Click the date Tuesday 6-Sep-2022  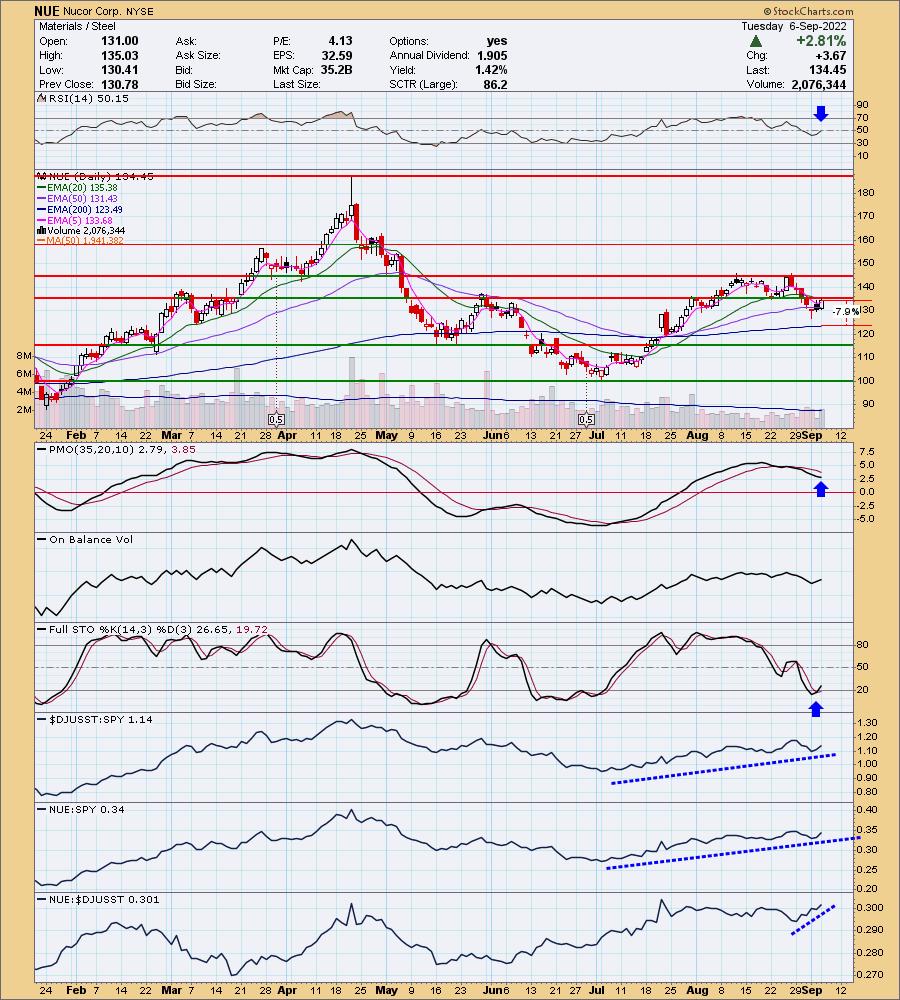pyautogui.click(x=793, y=26)
